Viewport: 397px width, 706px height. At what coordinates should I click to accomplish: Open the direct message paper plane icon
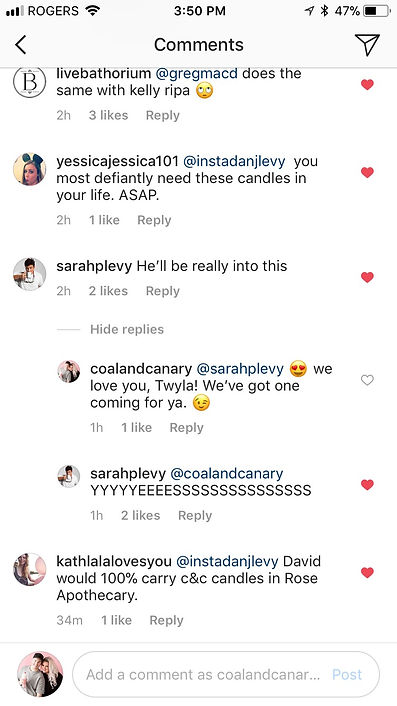[x=367, y=45]
